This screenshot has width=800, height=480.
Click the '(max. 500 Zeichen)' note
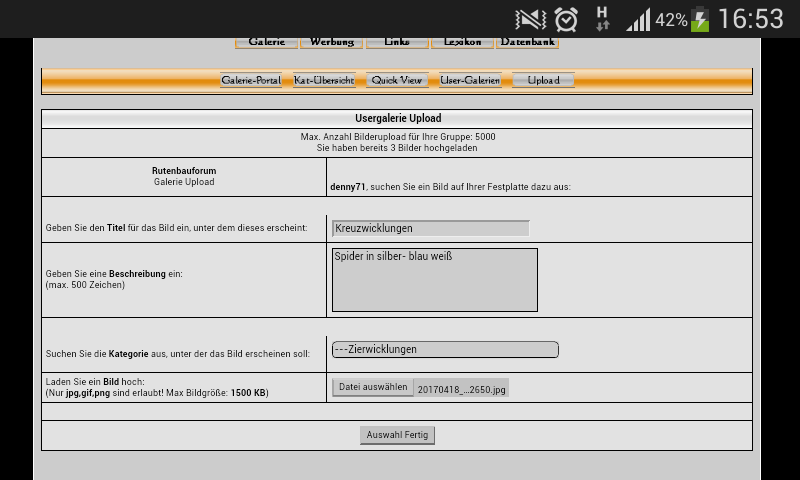(85, 285)
